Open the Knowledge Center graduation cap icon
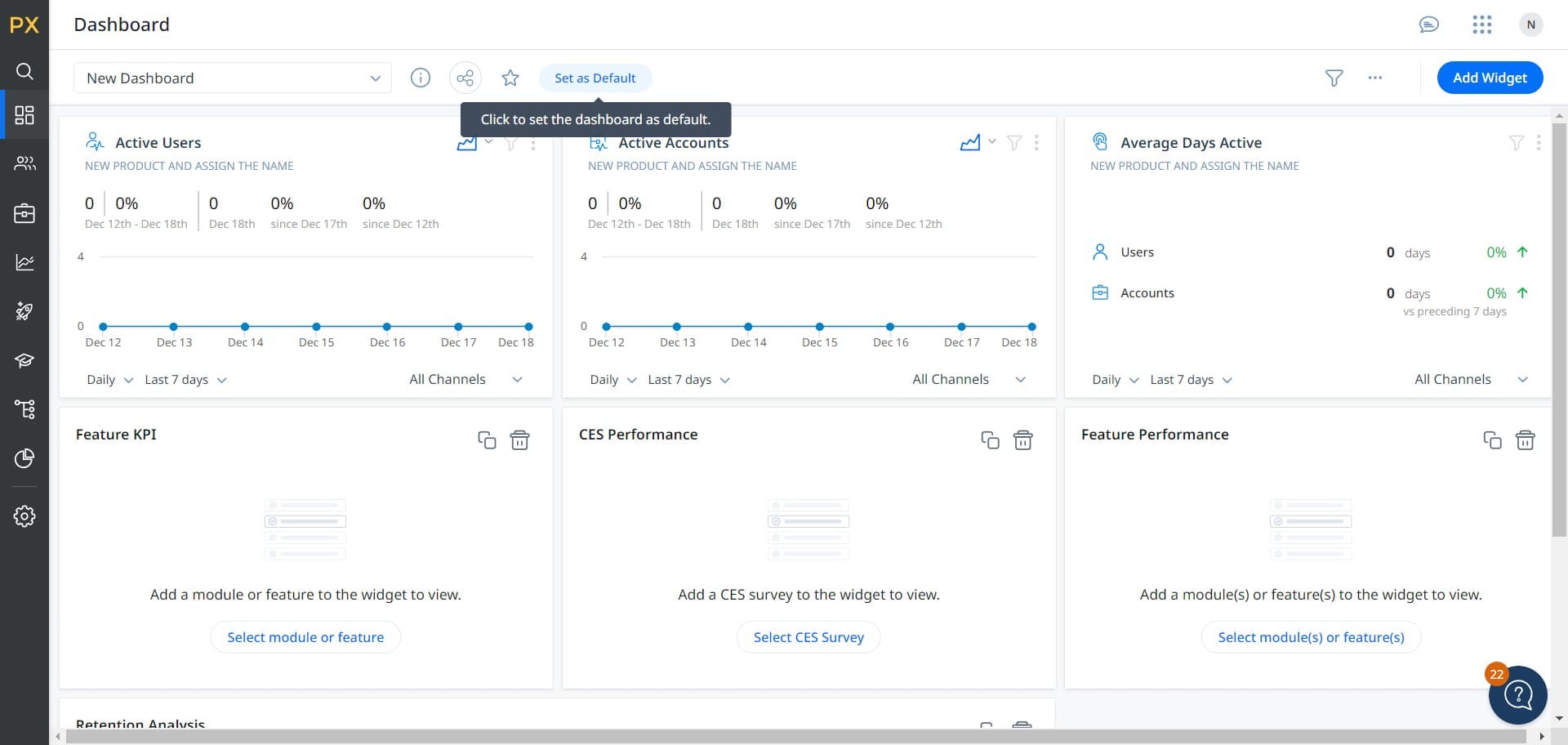This screenshot has height=745, width=1568. (x=24, y=360)
